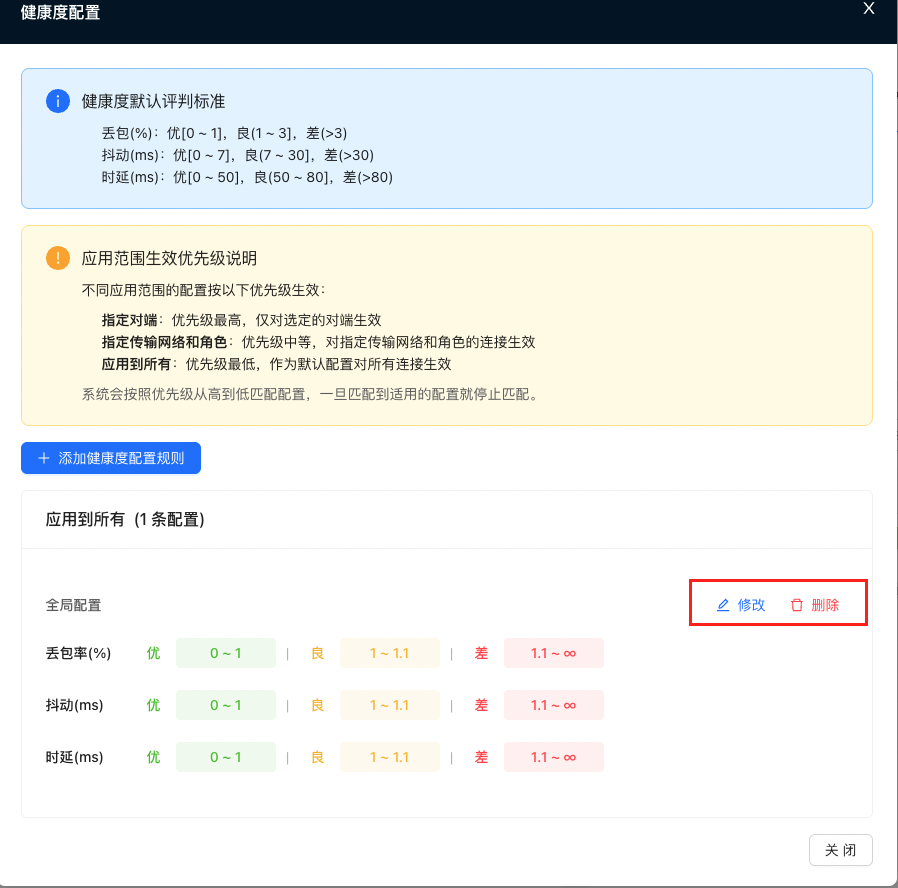Click the yellow 良 range chip for 丢包率
This screenshot has height=888, width=898.
click(x=390, y=653)
